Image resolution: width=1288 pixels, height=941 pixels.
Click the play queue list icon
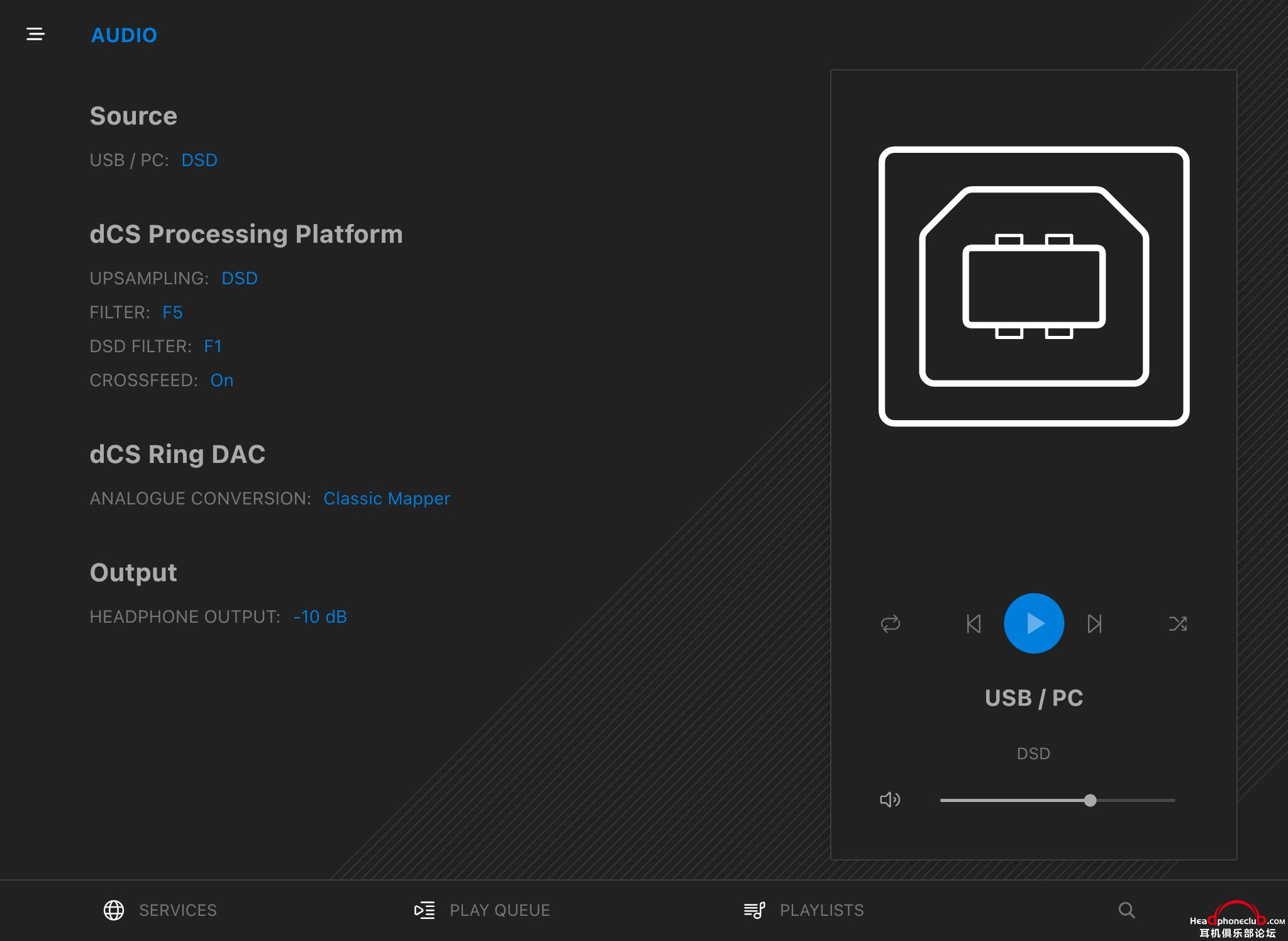tap(425, 910)
